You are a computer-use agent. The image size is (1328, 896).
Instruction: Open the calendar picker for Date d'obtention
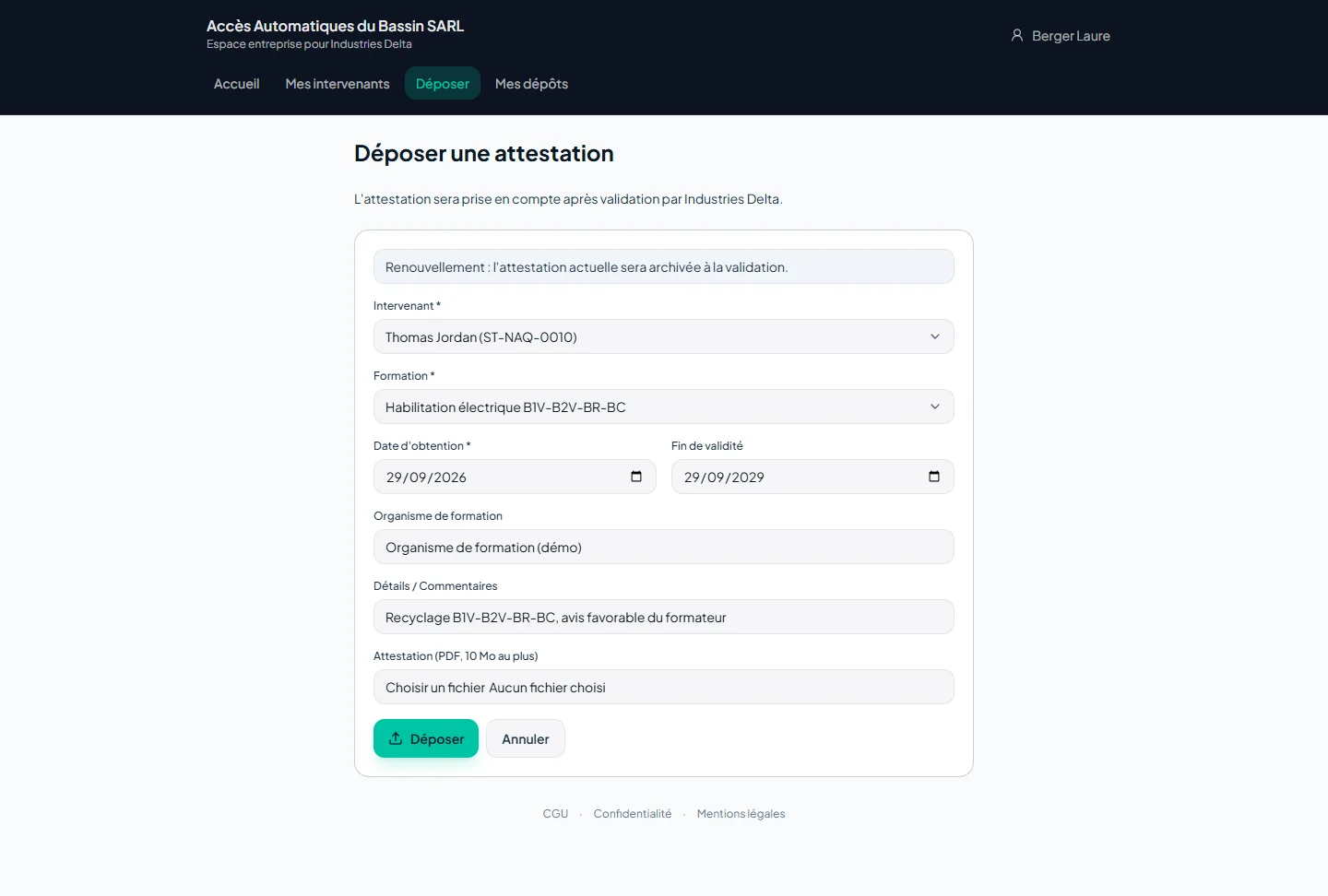tap(636, 477)
